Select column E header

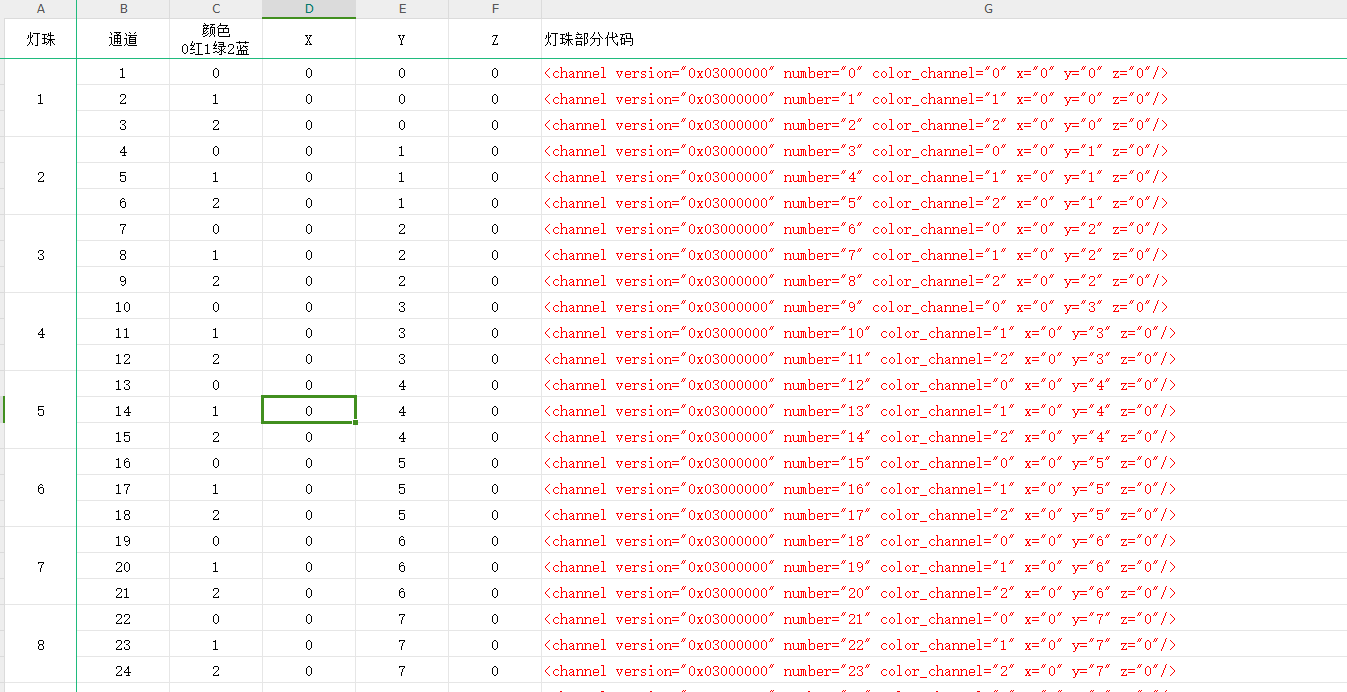click(x=402, y=9)
